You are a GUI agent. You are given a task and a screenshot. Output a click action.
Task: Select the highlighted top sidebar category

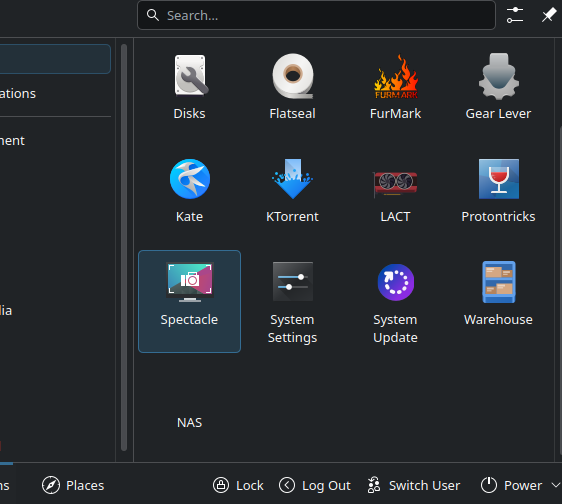pyautogui.click(x=54, y=59)
